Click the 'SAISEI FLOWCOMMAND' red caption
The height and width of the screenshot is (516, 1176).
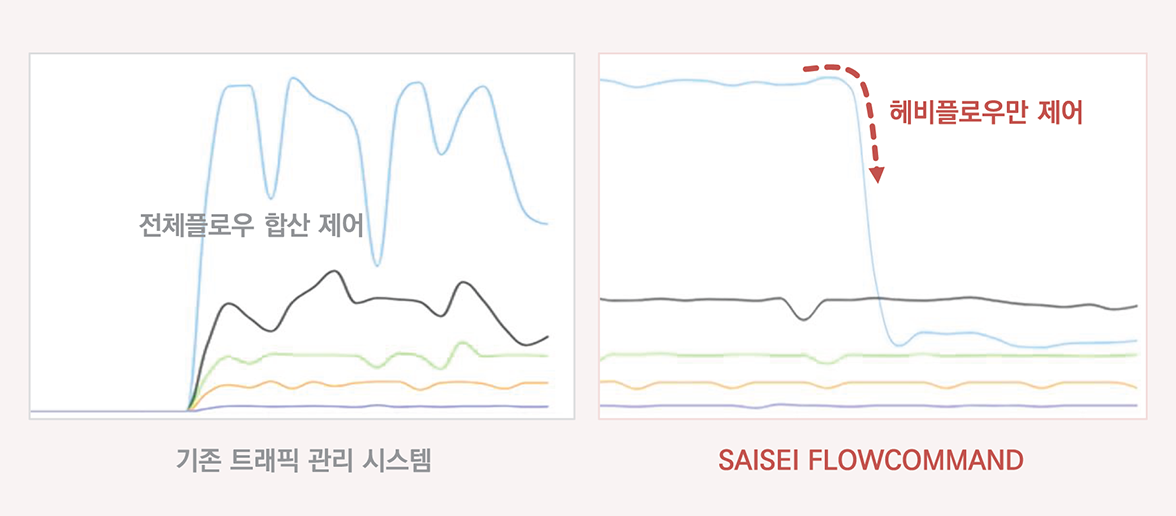pyautogui.click(x=871, y=460)
